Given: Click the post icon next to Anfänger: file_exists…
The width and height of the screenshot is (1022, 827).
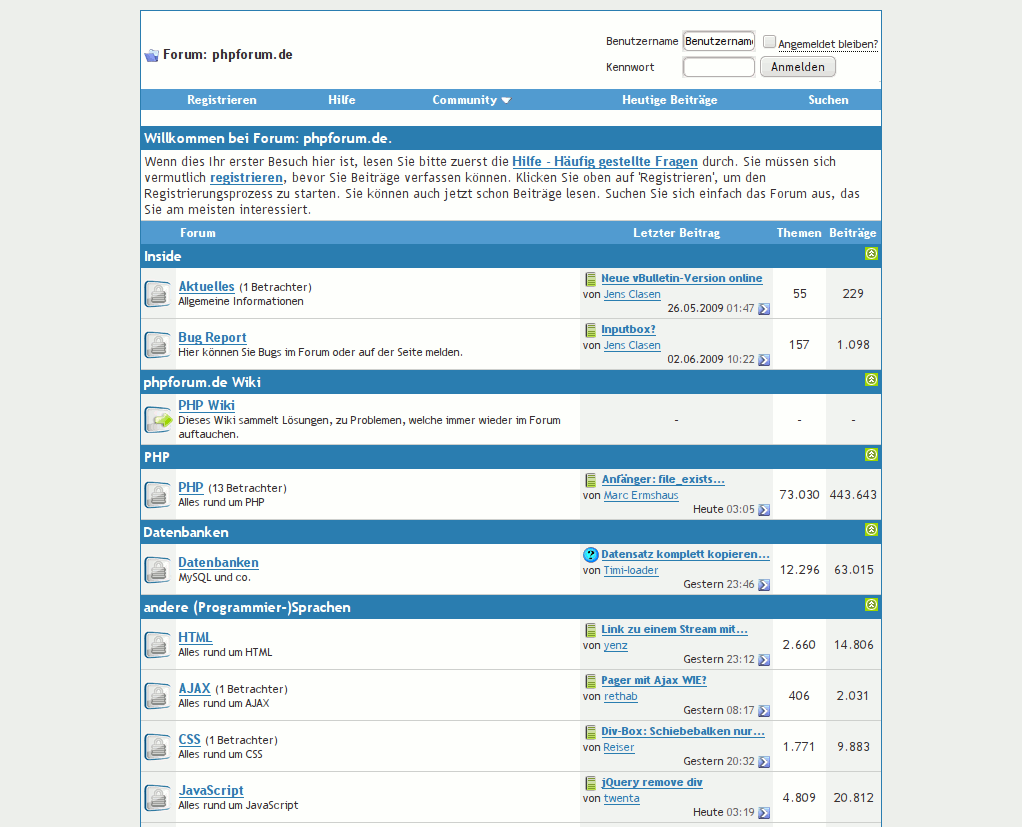Looking at the screenshot, I should [591, 480].
